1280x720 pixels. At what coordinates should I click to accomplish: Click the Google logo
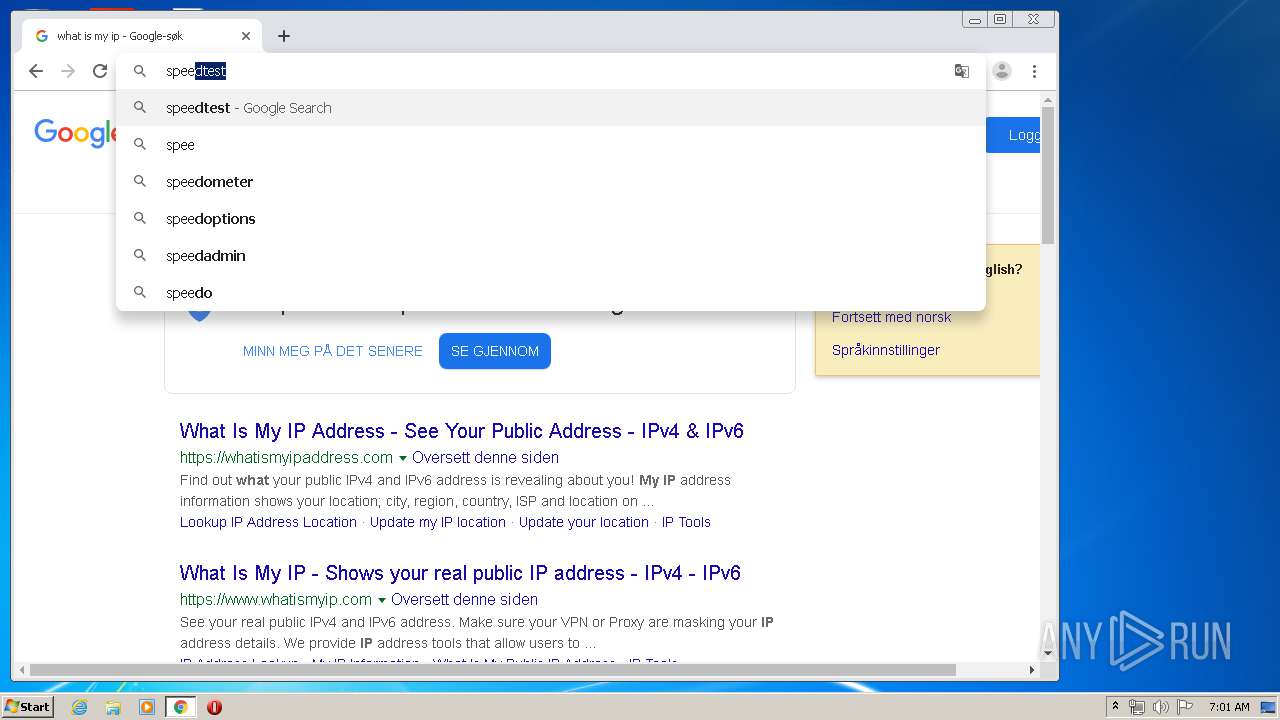(x=75, y=133)
